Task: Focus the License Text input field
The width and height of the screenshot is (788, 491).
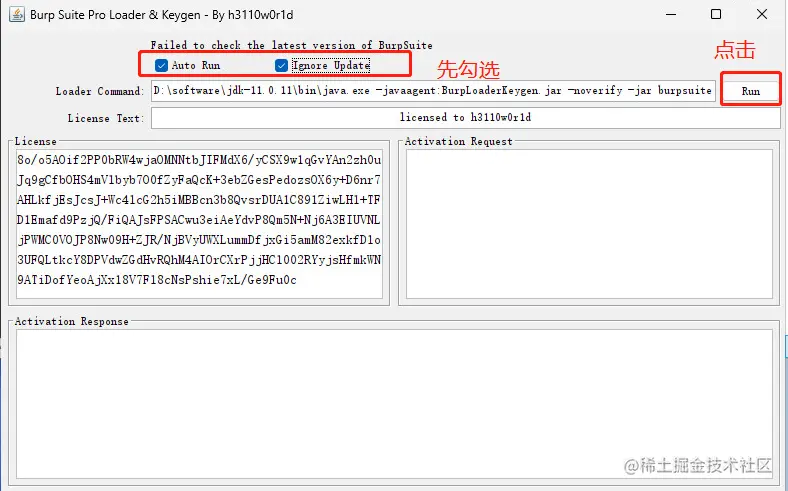Action: (465, 118)
